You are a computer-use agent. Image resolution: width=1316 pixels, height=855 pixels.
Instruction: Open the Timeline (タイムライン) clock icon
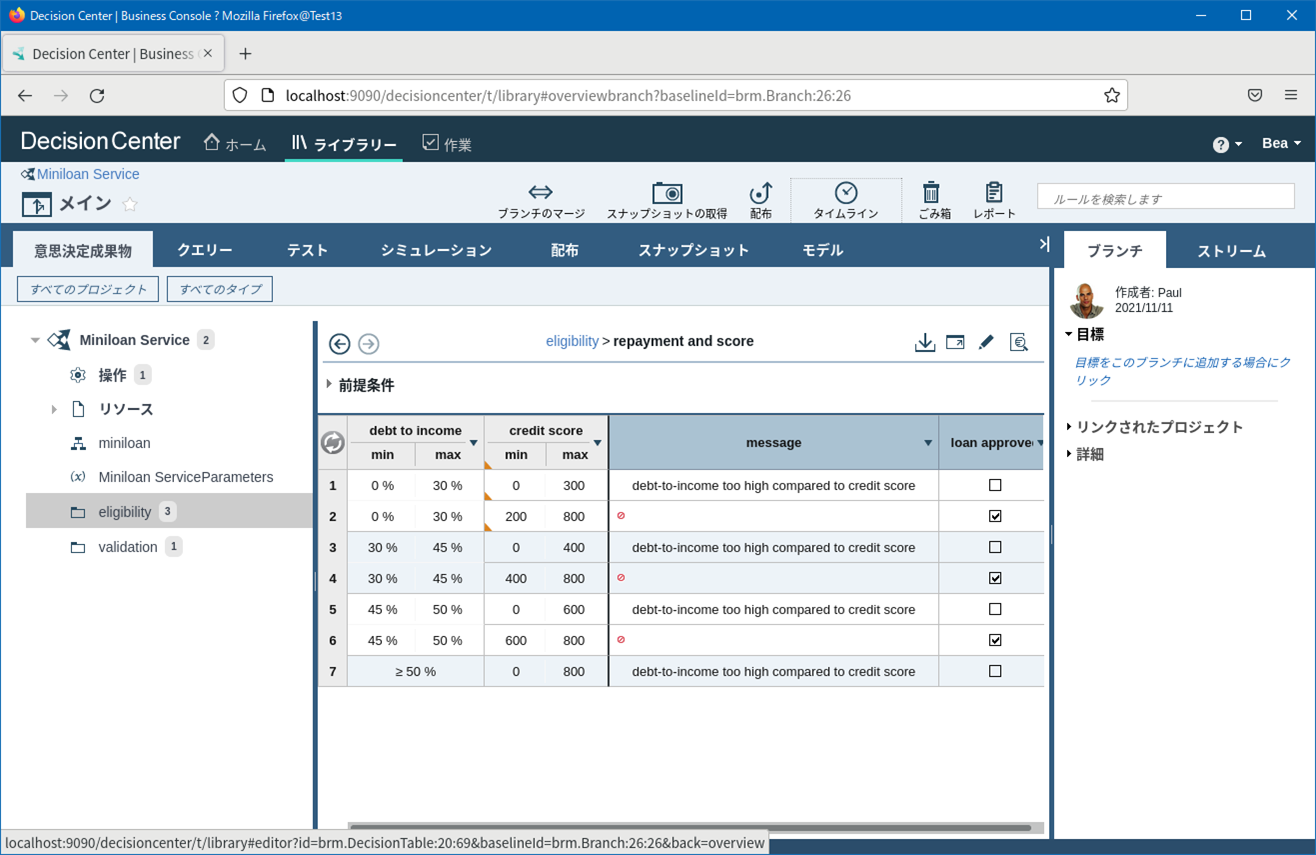click(846, 192)
